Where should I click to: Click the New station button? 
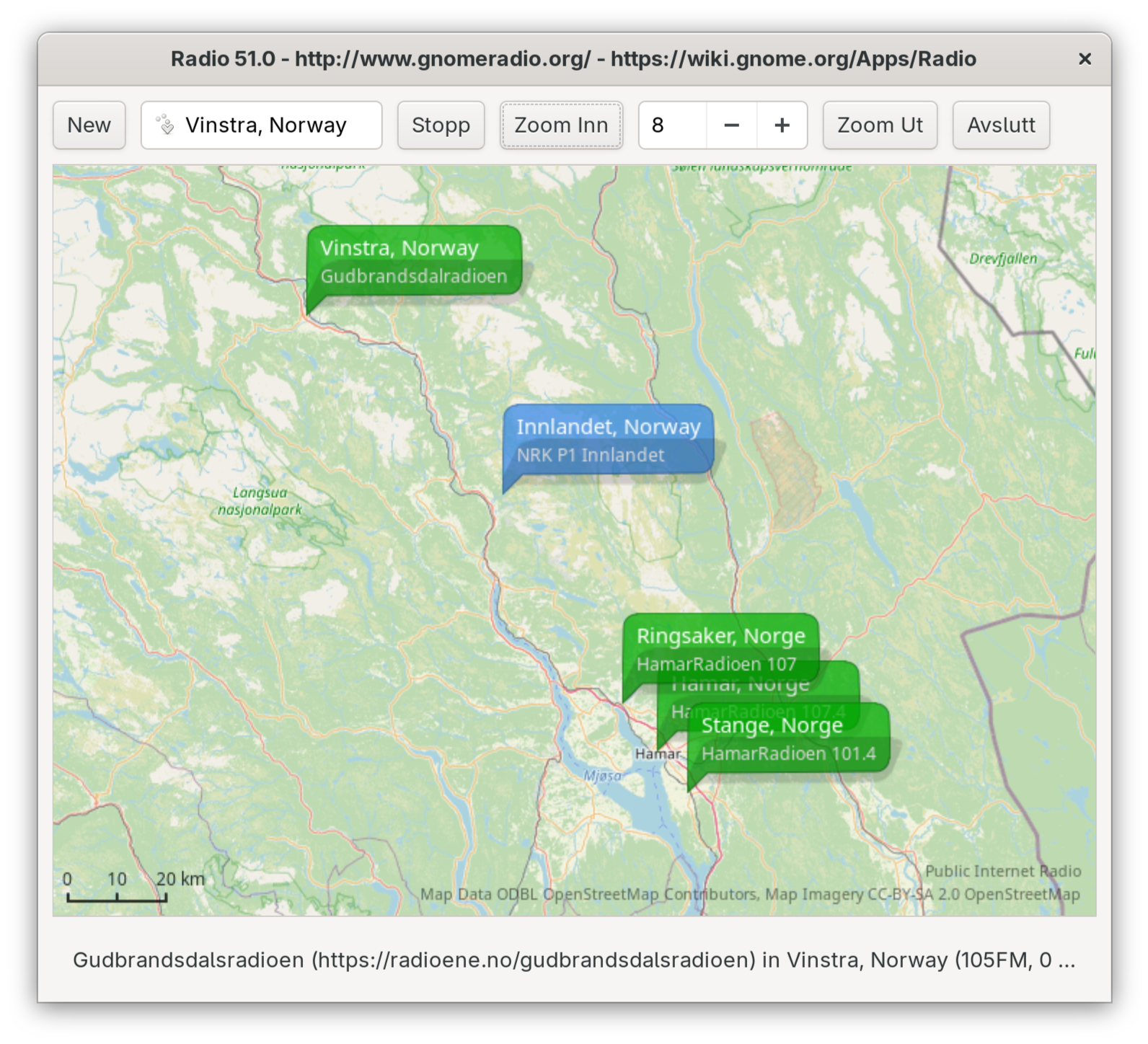pos(89,125)
